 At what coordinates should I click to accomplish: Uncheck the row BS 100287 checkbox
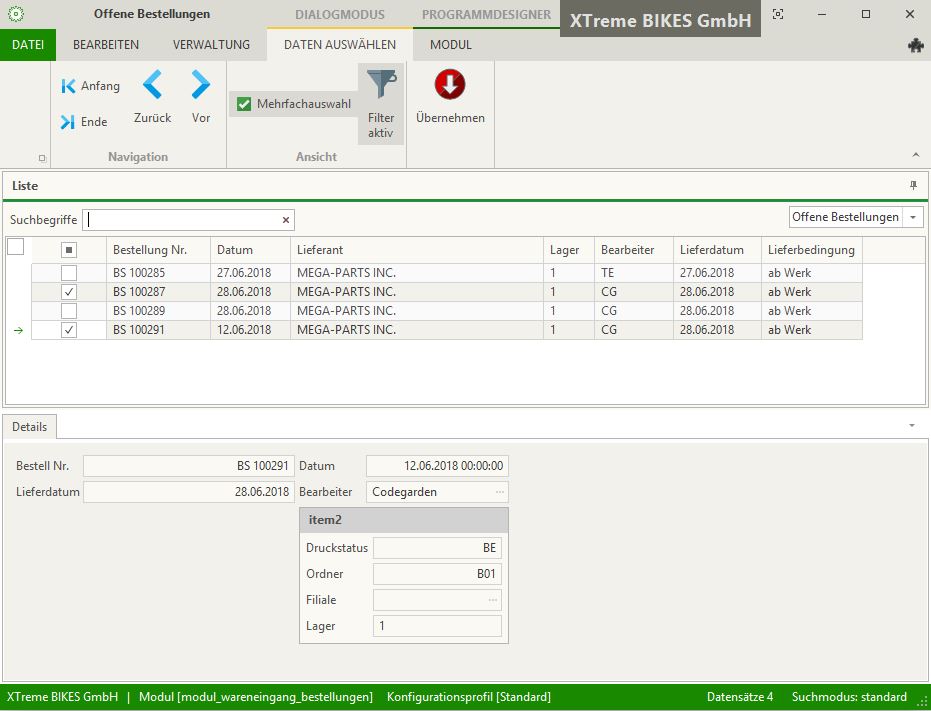[69, 292]
